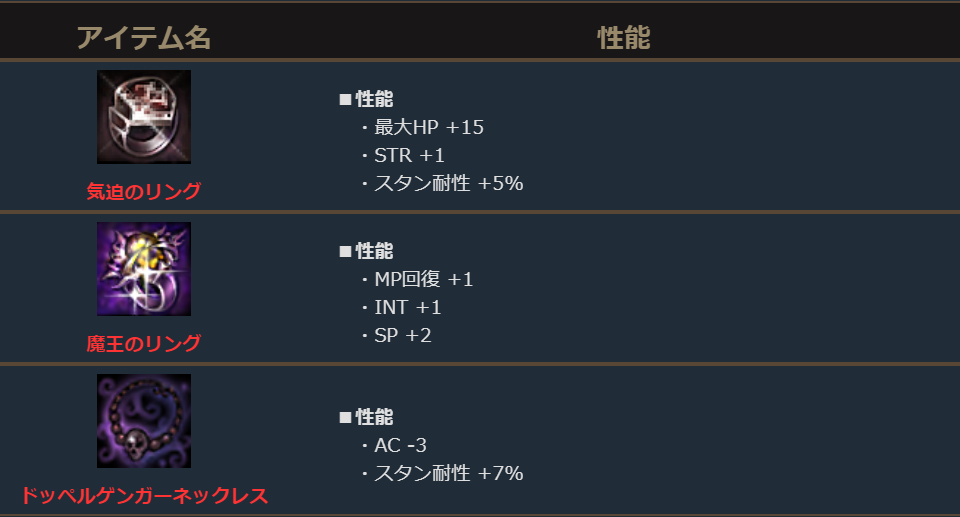Click the purple 魔王のリング item icon

pos(144,269)
